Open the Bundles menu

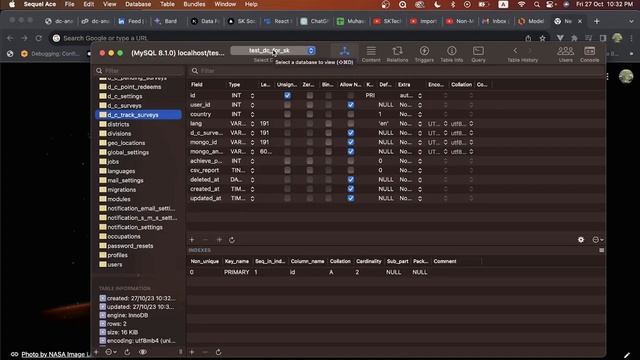coord(194,4)
